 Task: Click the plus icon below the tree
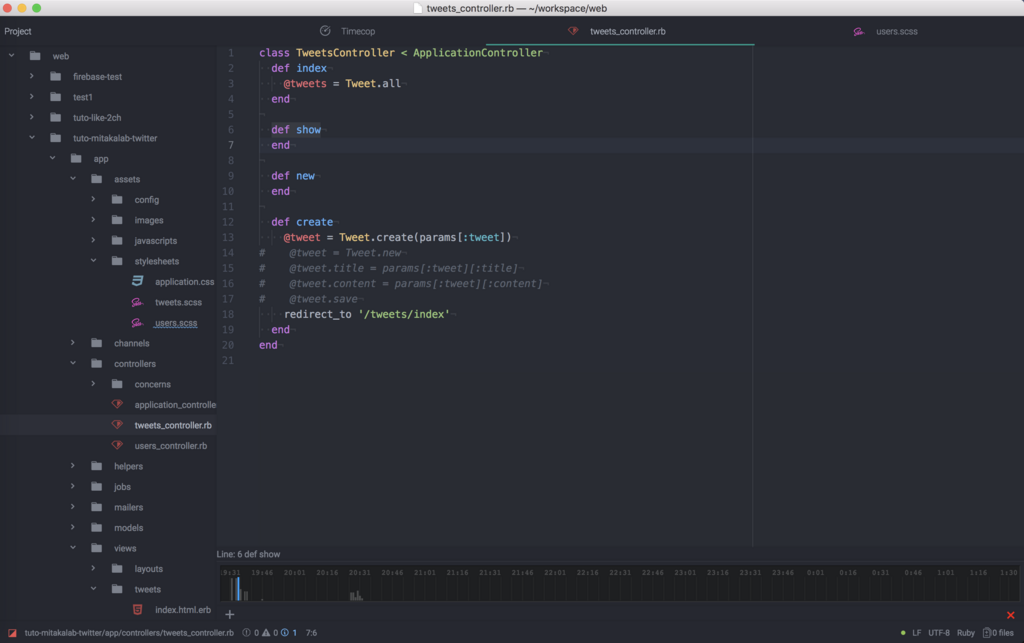coord(229,614)
